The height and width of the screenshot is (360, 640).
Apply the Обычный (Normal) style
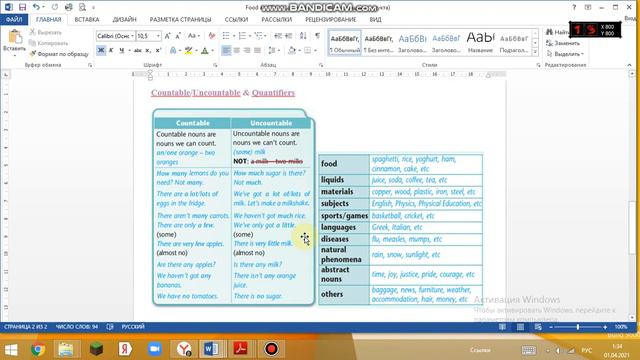(x=344, y=42)
